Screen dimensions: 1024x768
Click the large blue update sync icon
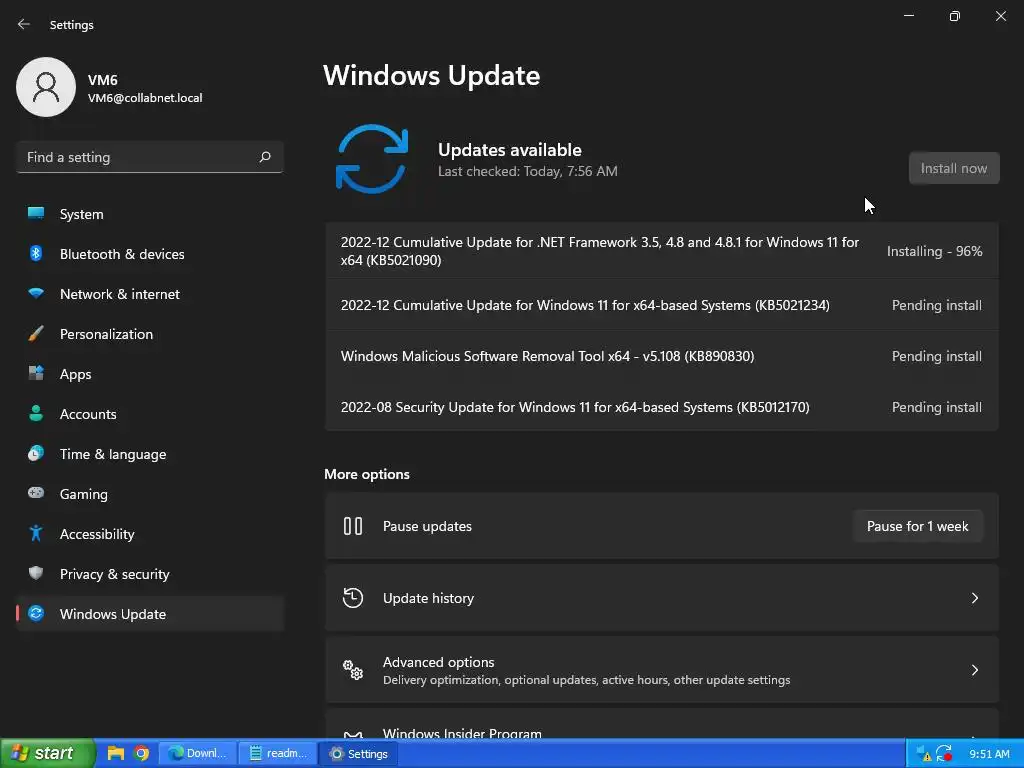[372, 159]
